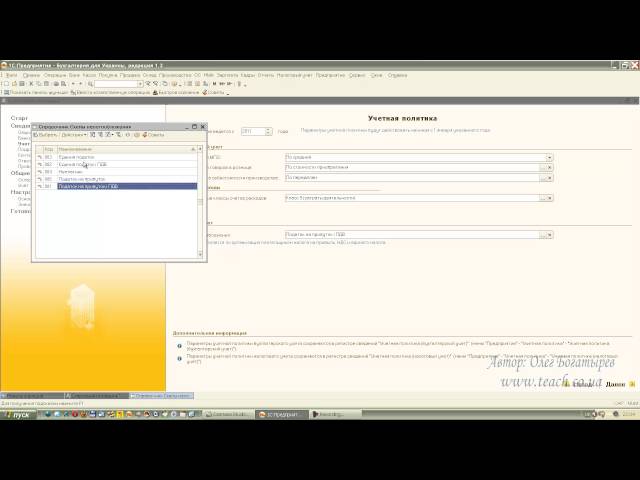
Task: Open the Покупка menu
Action: coord(108,76)
